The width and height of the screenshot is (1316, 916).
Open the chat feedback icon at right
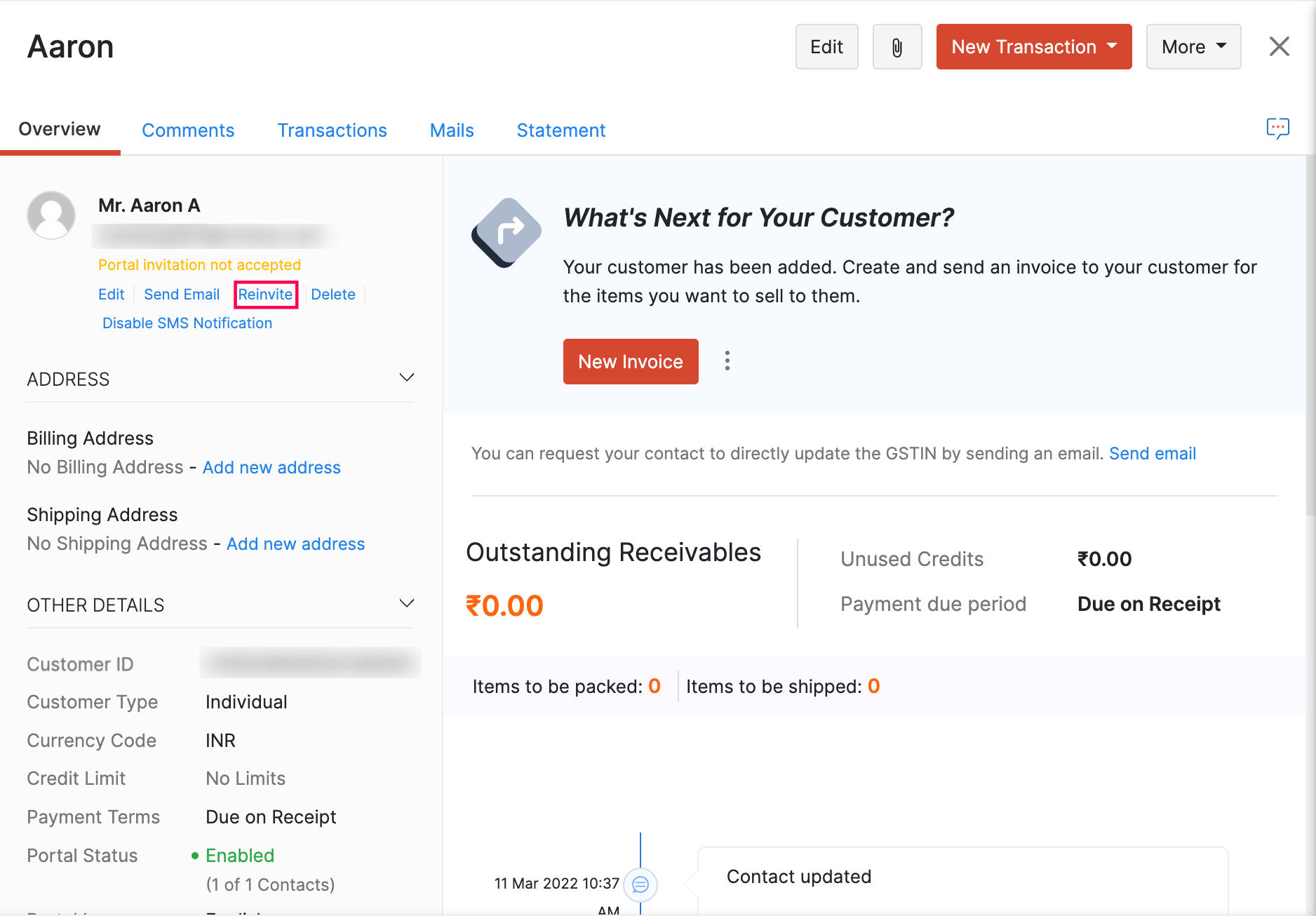point(1277,128)
